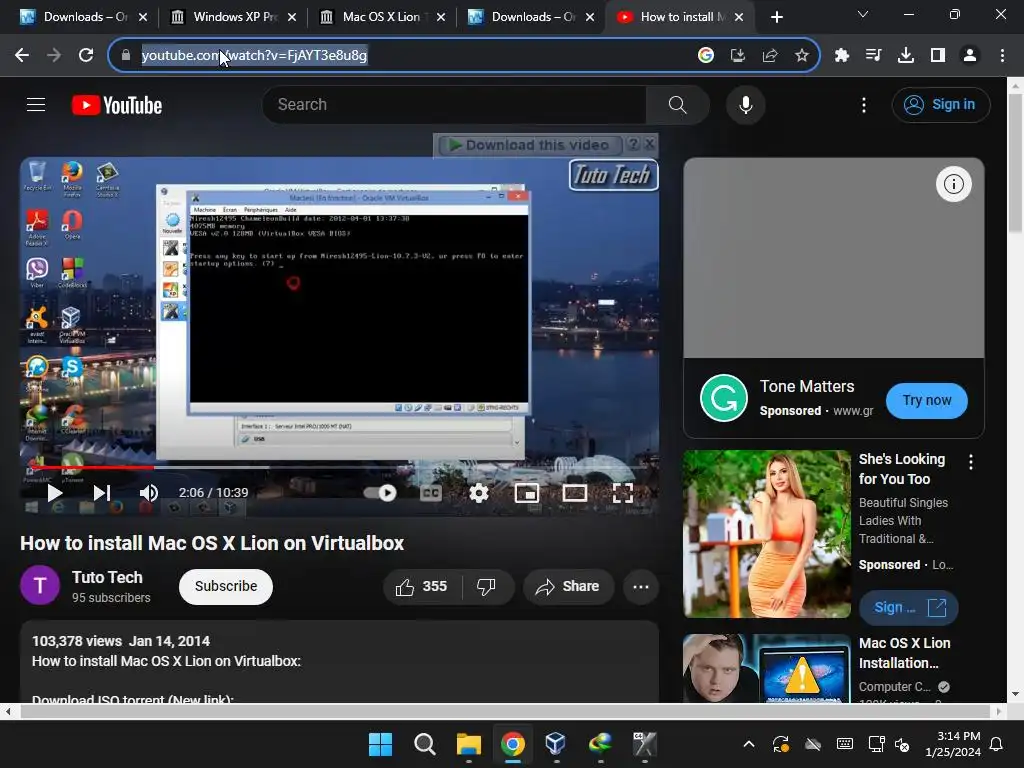1024x768 pixels.
Task: Open ad info icon on sponsored banner
Action: pos(953,184)
